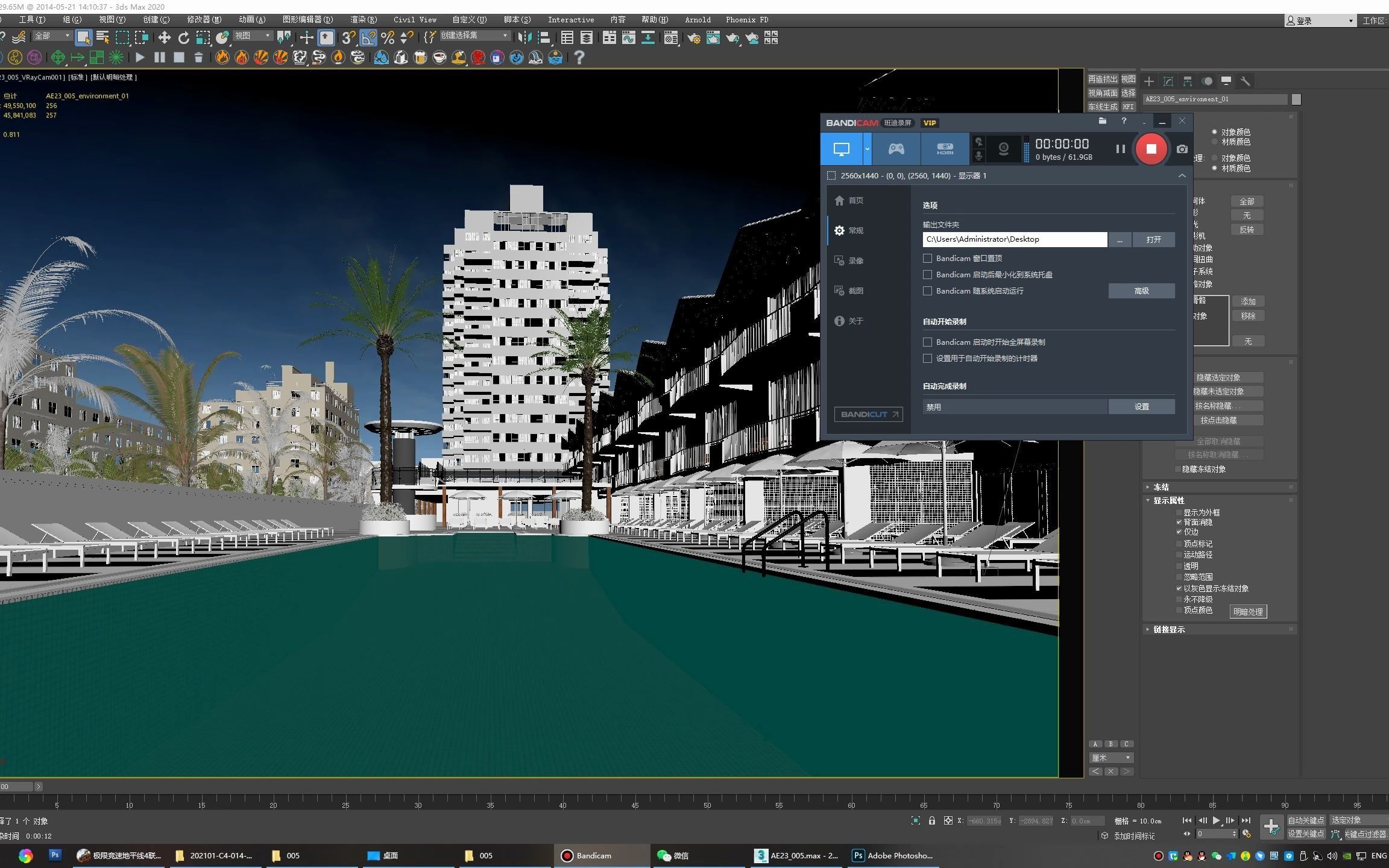Open the 创建选择集 named selection dropdown
Image resolution: width=1389 pixels, height=868 pixels.
[x=474, y=36]
